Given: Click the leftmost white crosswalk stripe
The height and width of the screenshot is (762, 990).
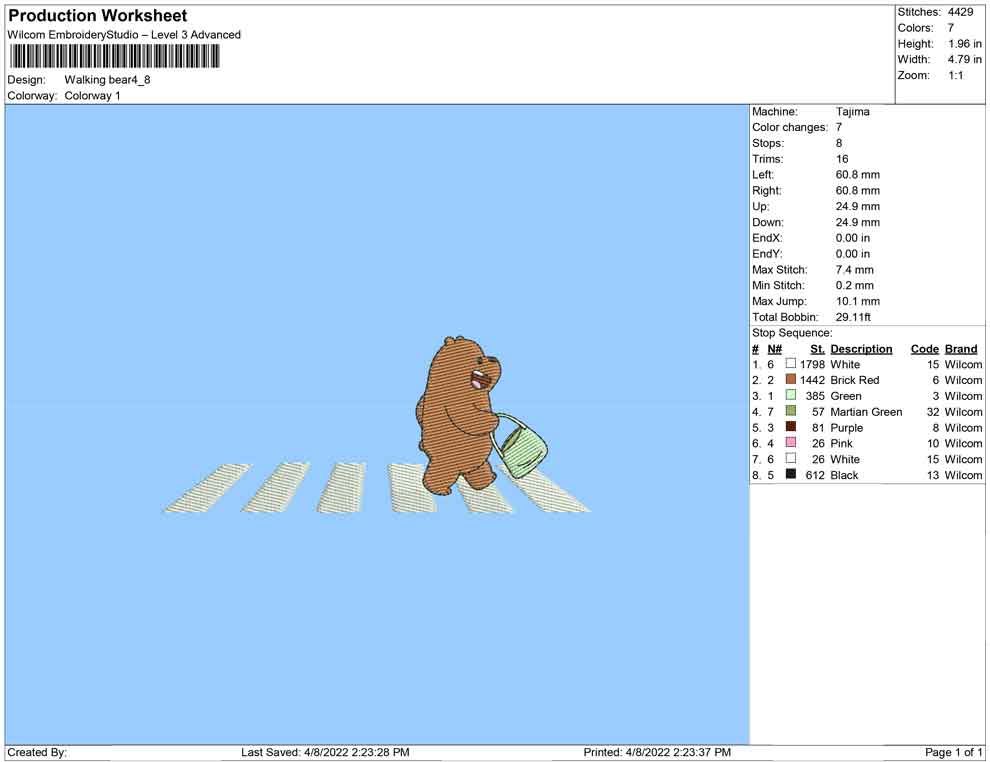Looking at the screenshot, I should (x=207, y=488).
